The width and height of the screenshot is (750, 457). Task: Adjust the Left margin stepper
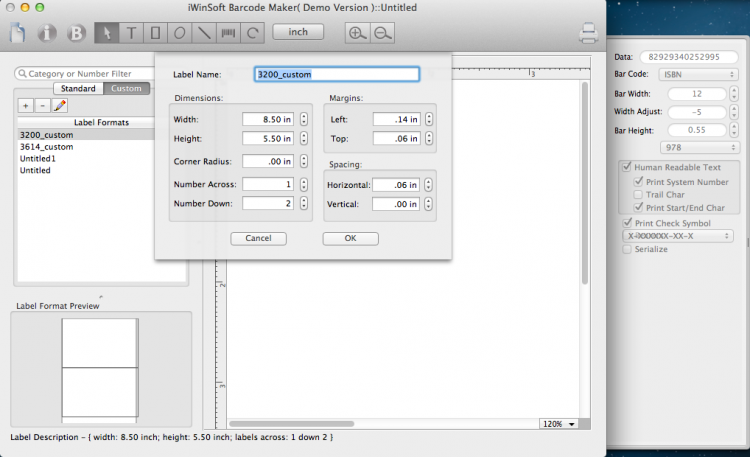point(429,119)
